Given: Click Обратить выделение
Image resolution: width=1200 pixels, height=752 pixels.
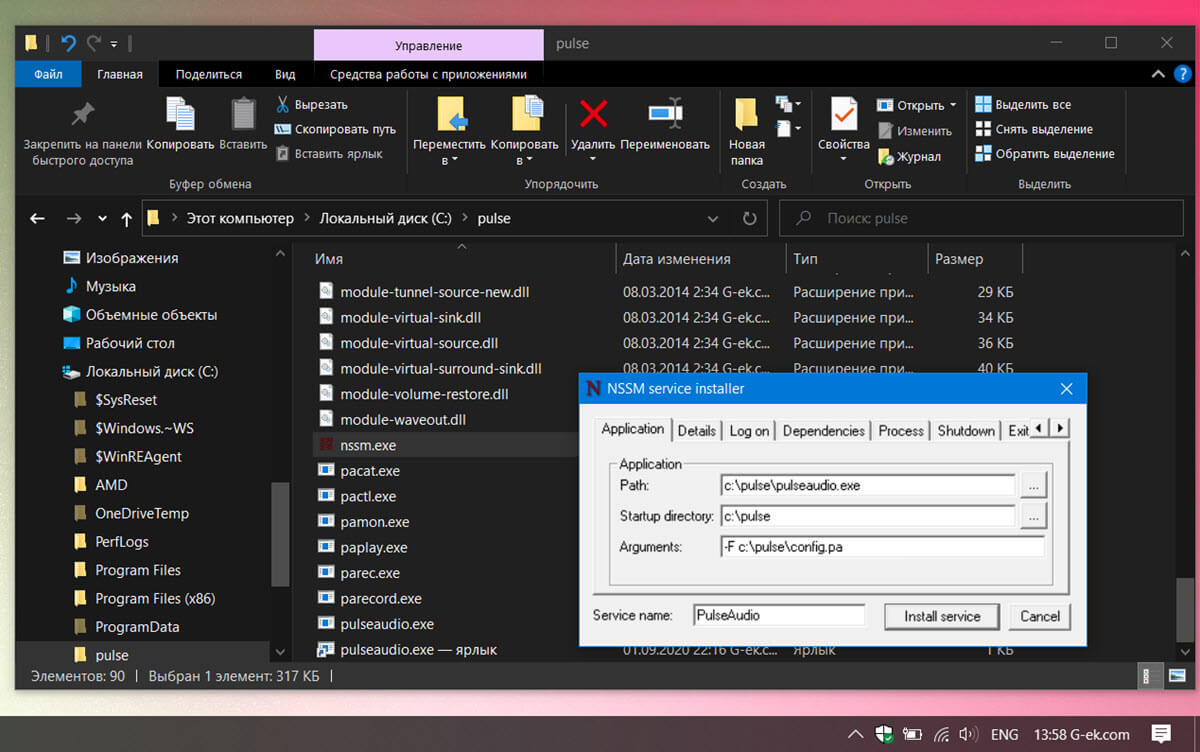Looking at the screenshot, I should click(1045, 154).
